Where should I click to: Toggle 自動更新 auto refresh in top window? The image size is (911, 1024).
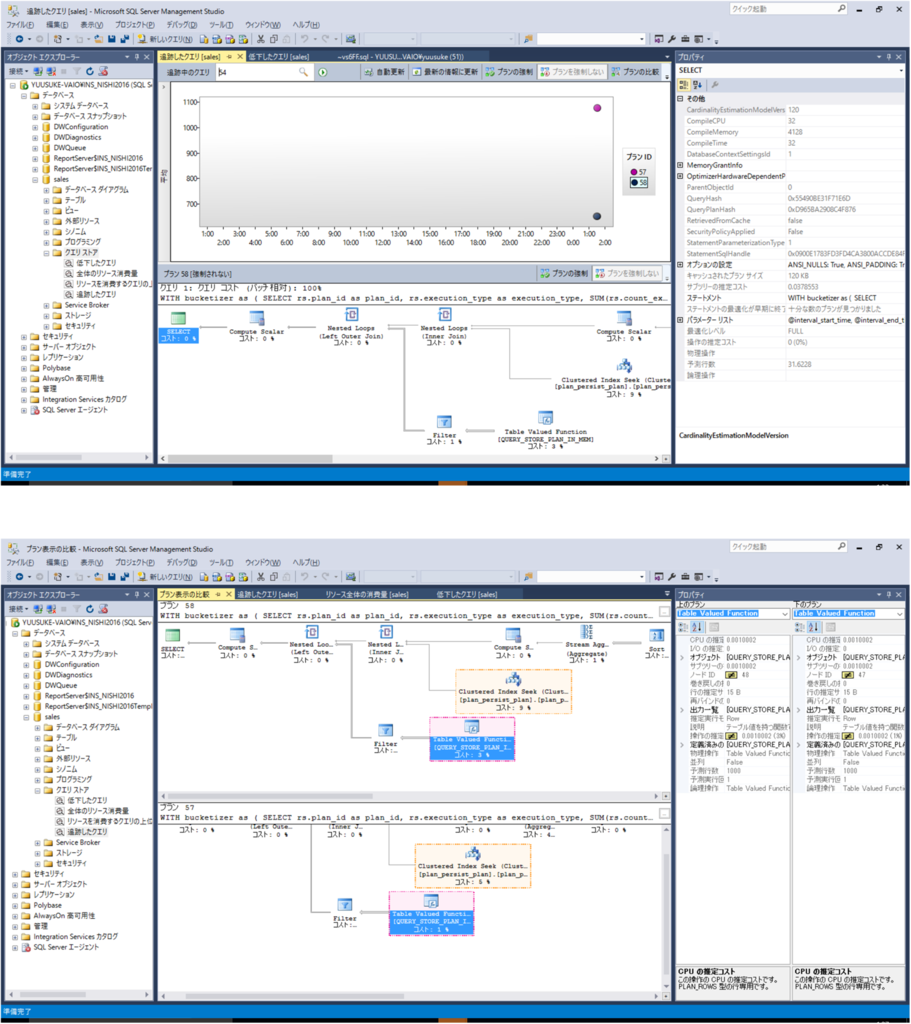pyautogui.click(x=384, y=72)
